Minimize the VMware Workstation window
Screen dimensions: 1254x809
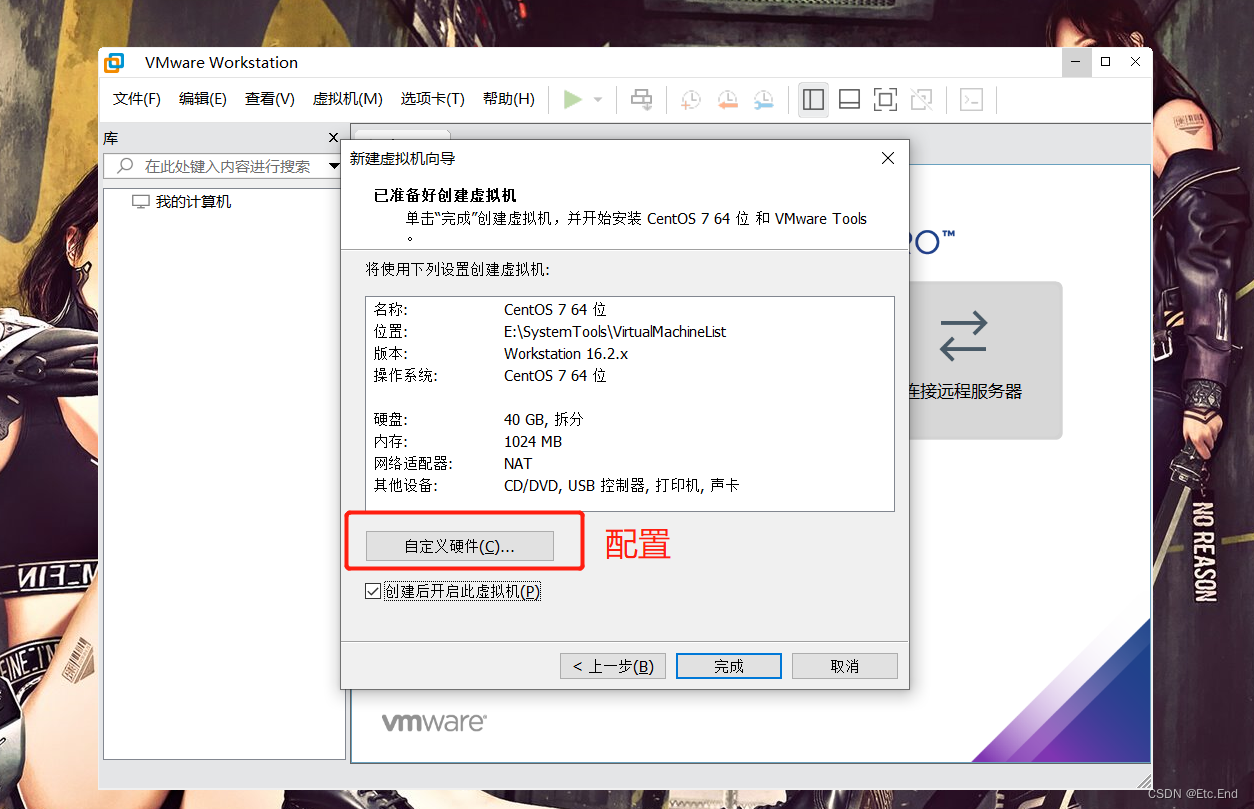(1075, 62)
